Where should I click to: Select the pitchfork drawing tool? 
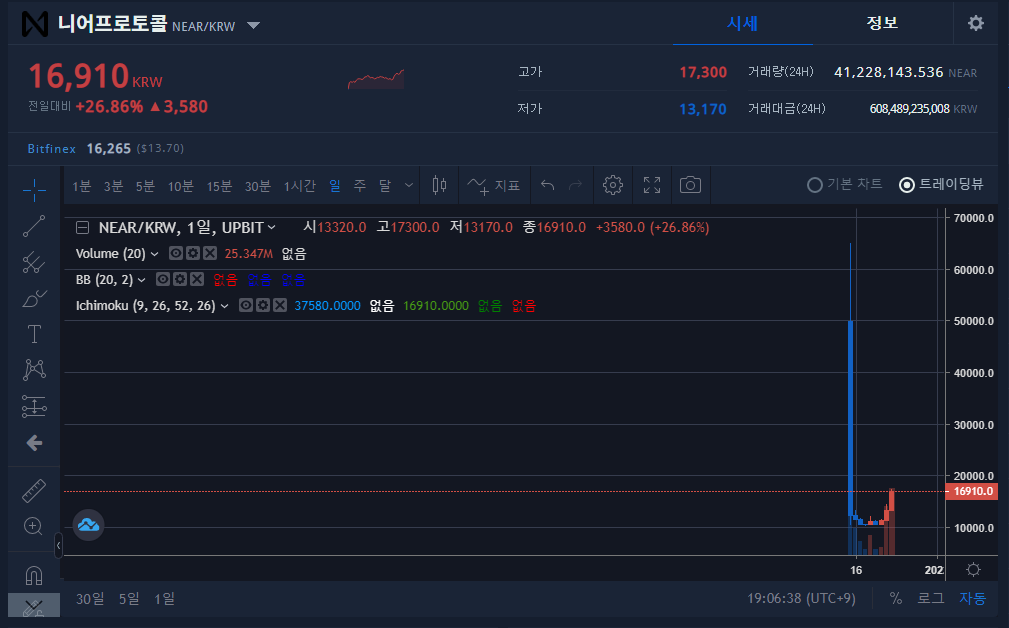34,262
